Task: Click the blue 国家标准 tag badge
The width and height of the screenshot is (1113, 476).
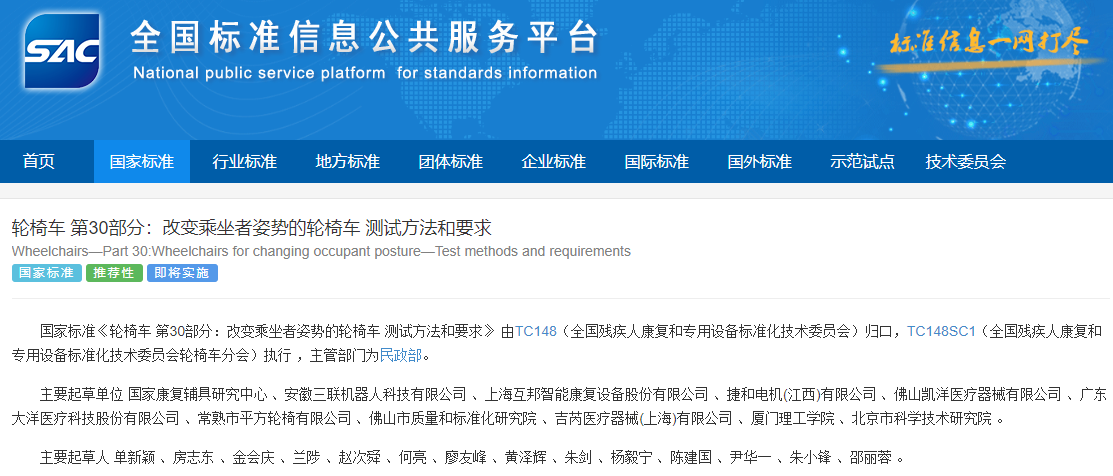Action: click(x=46, y=273)
